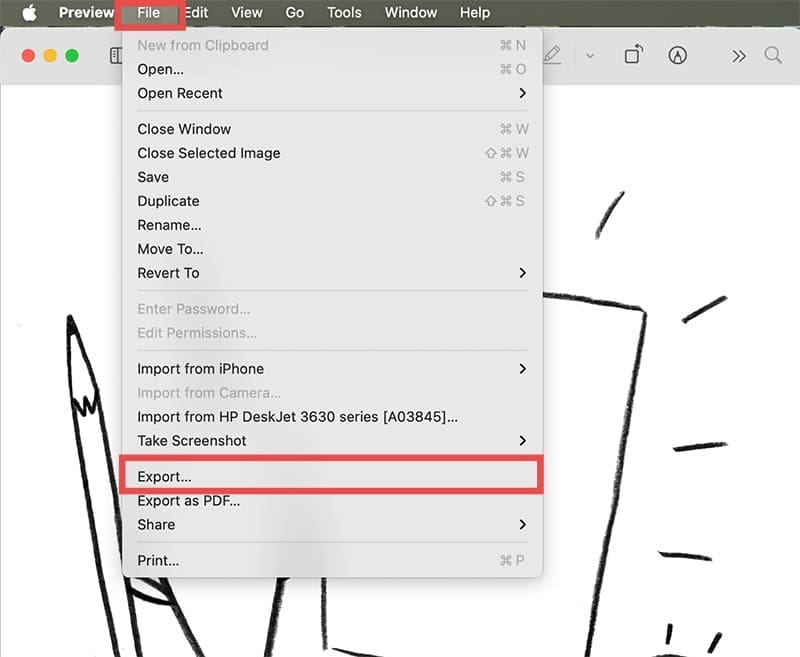This screenshot has height=657, width=800.
Task: Open the pencil tool dropdown chevron
Action: coord(590,57)
